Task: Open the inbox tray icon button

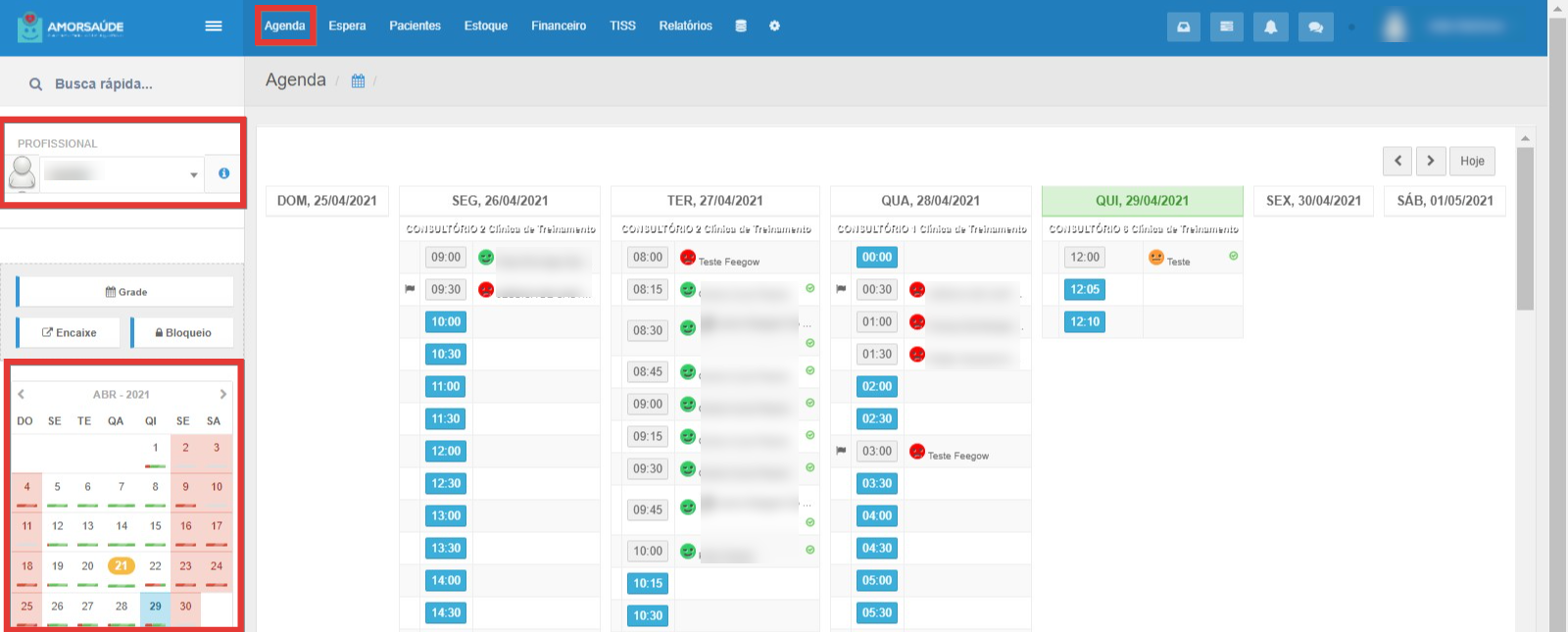Action: click(x=1184, y=26)
